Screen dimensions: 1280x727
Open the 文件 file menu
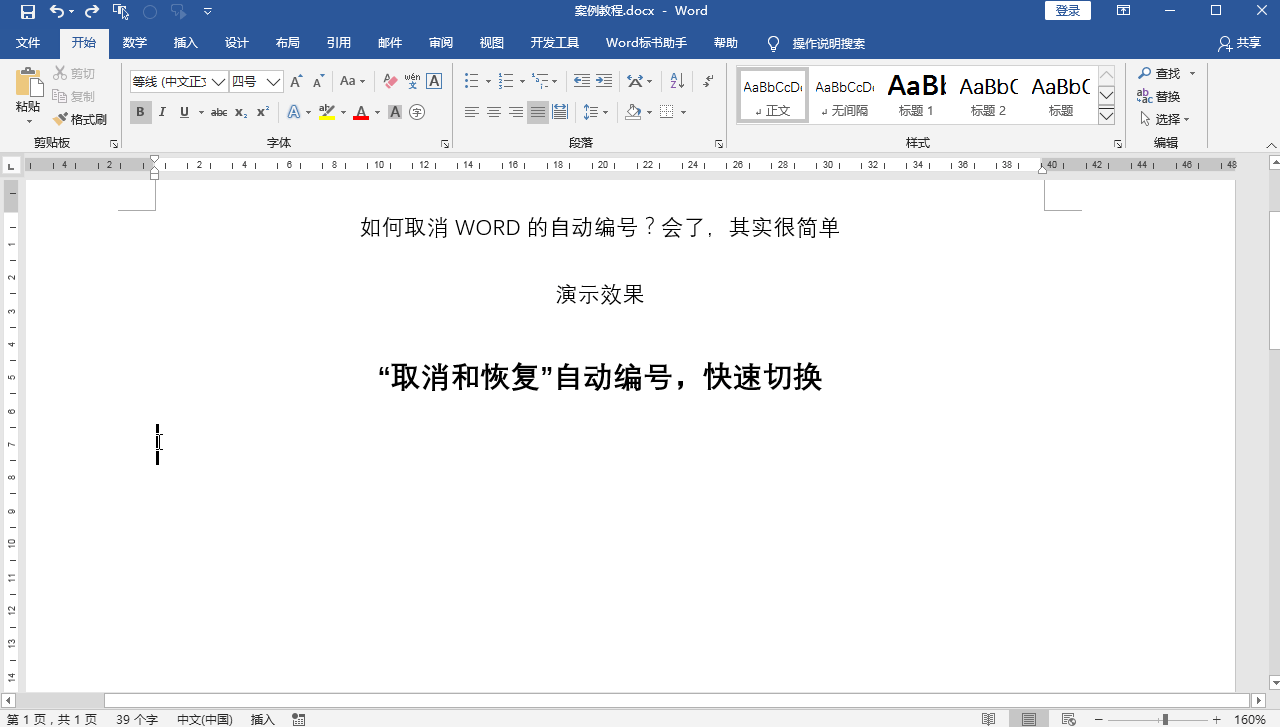pos(28,43)
